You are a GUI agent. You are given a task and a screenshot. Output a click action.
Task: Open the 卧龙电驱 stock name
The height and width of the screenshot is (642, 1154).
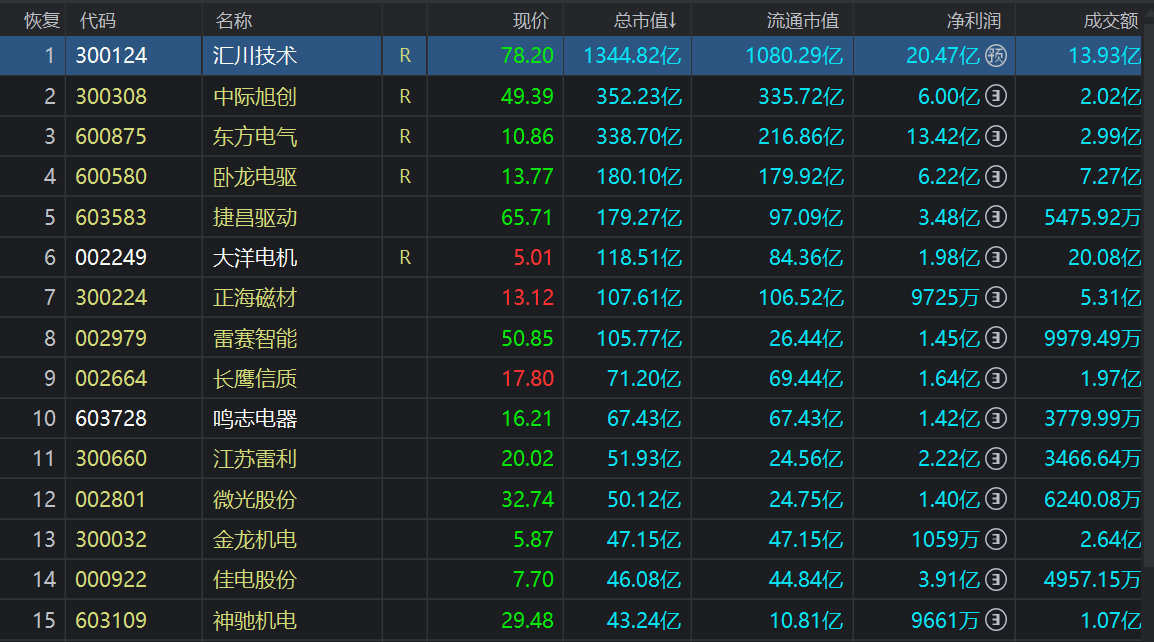255,177
